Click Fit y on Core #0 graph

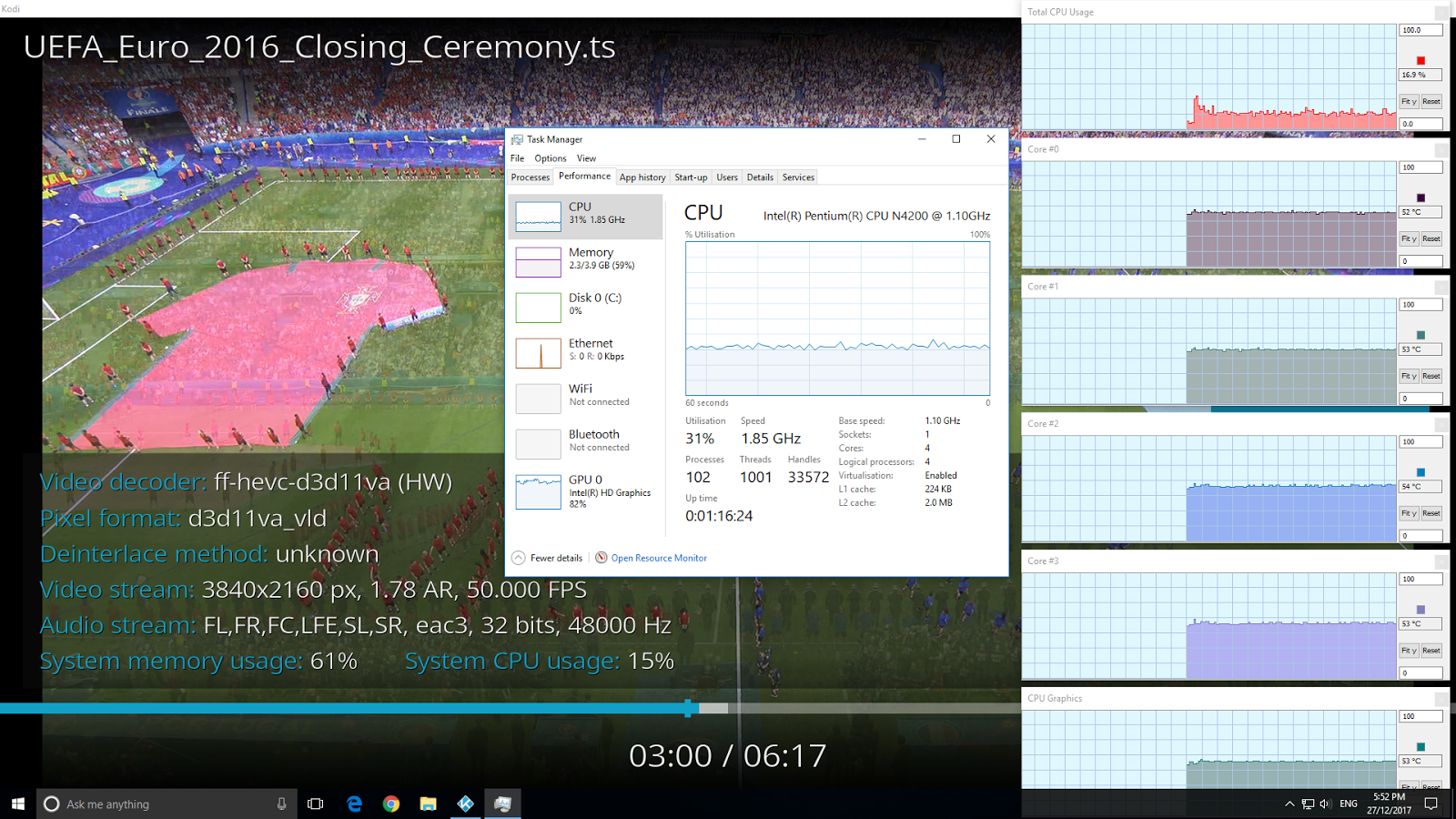[x=1409, y=239]
